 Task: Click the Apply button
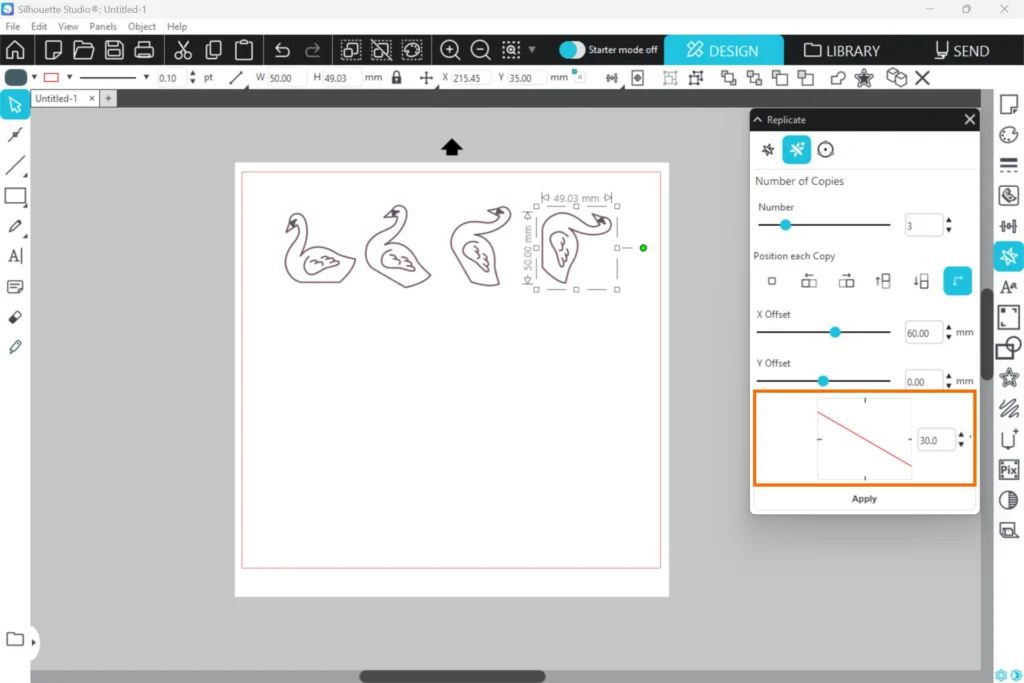coord(864,499)
